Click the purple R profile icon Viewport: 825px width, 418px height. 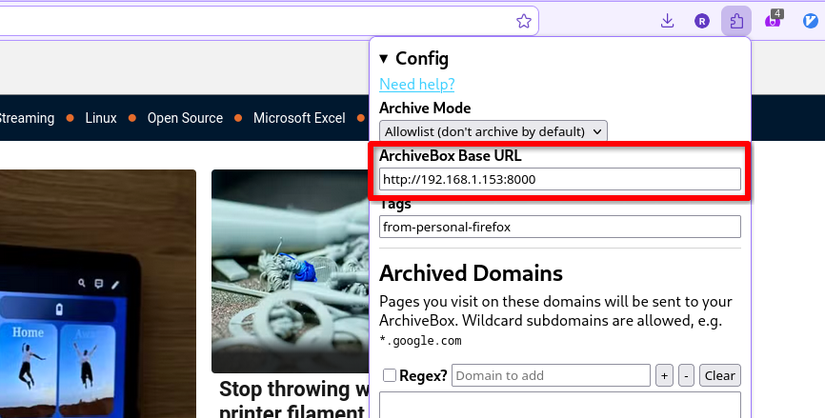702,21
